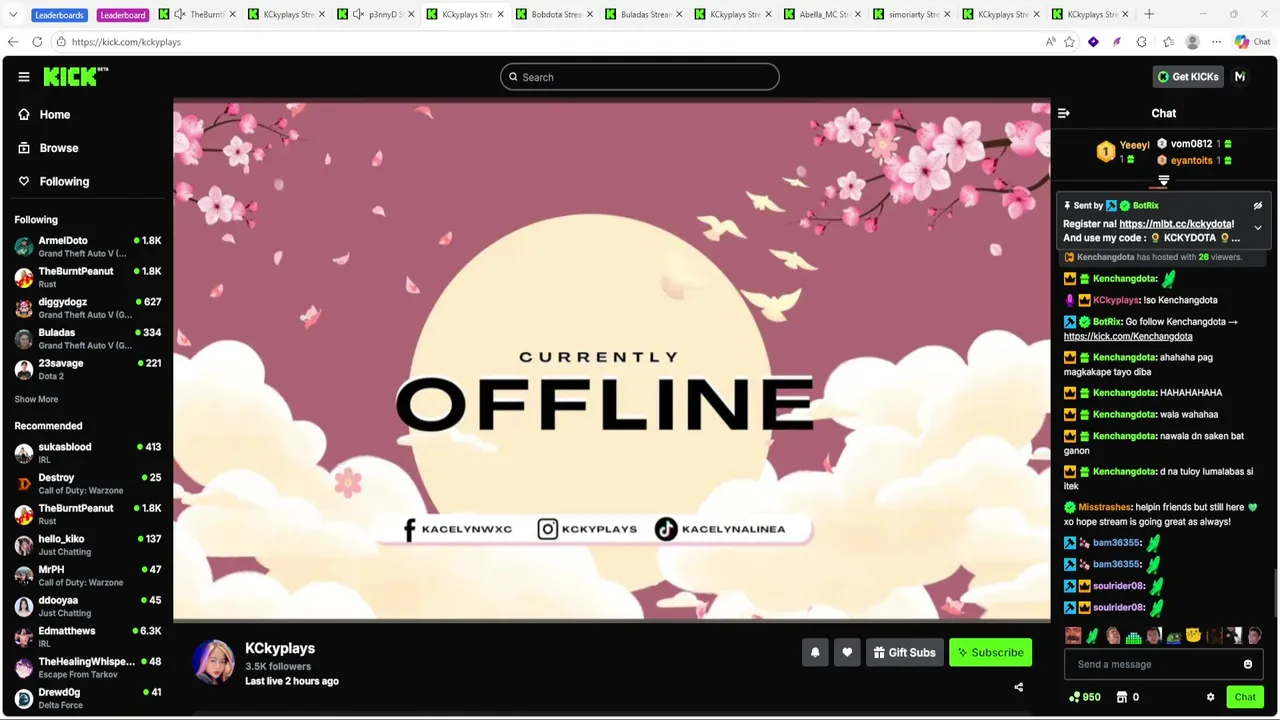This screenshot has width=1280, height=720.
Task: Enable notifications with the bell icon
Action: [815, 652]
